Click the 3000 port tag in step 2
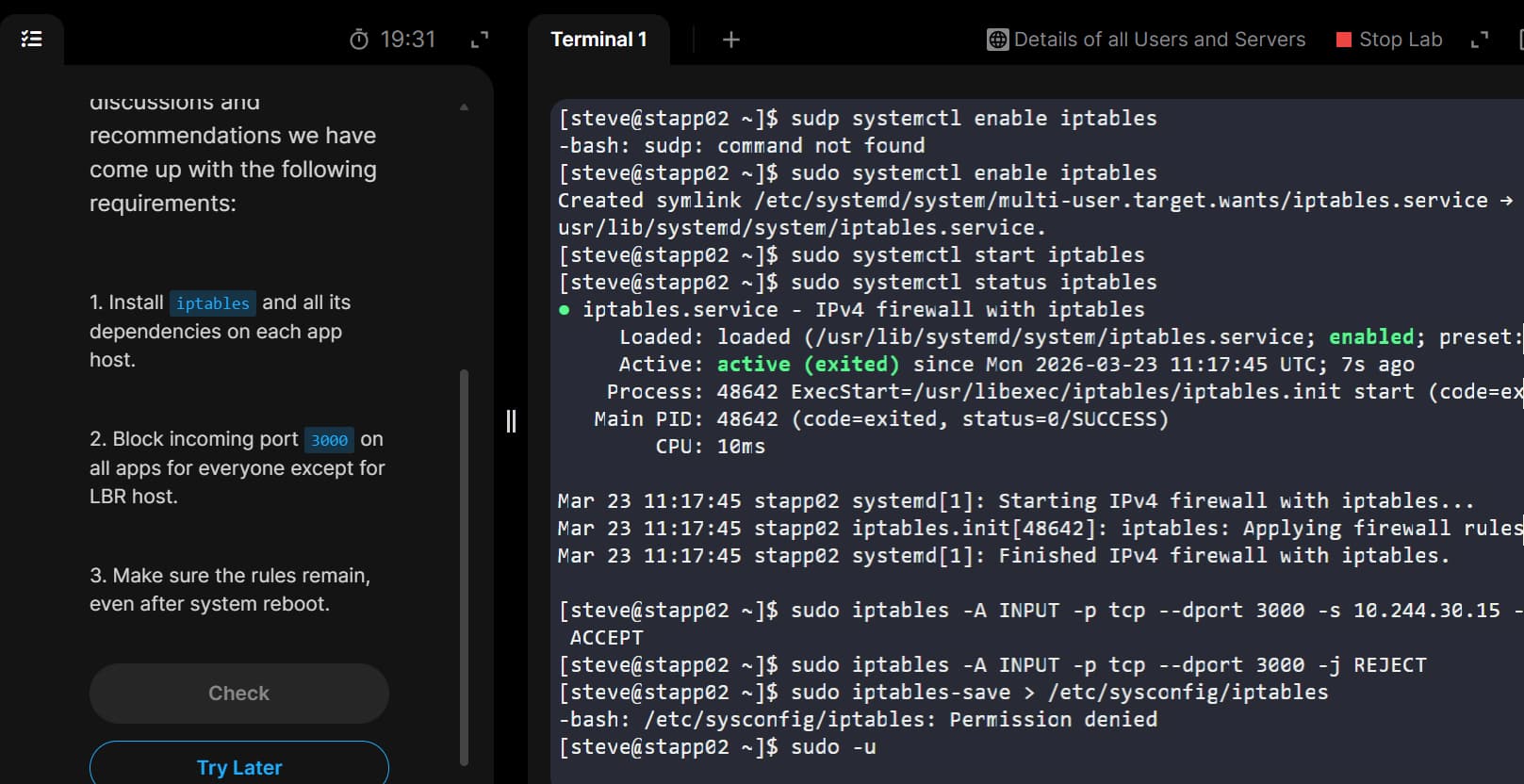 pos(329,440)
